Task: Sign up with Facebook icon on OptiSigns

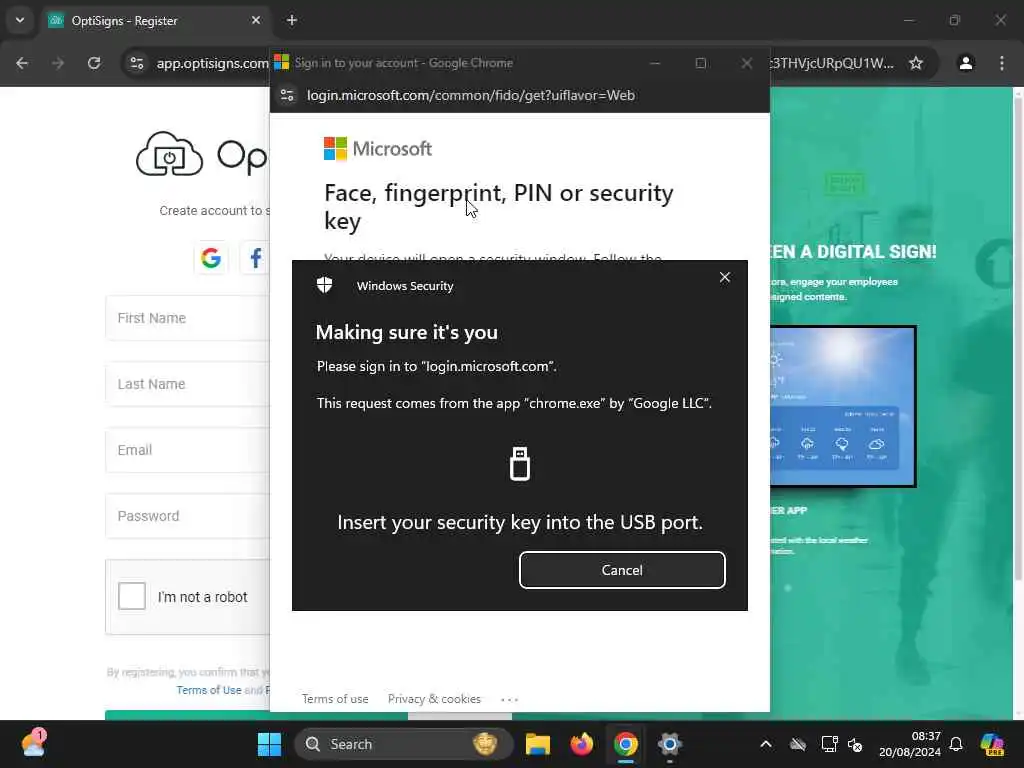Action: pyautogui.click(x=255, y=258)
